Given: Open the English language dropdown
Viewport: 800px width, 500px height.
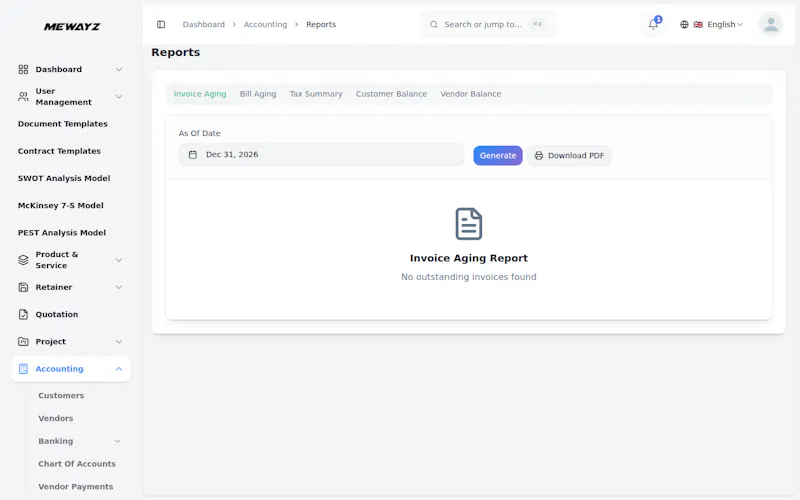Looking at the screenshot, I should (712, 24).
